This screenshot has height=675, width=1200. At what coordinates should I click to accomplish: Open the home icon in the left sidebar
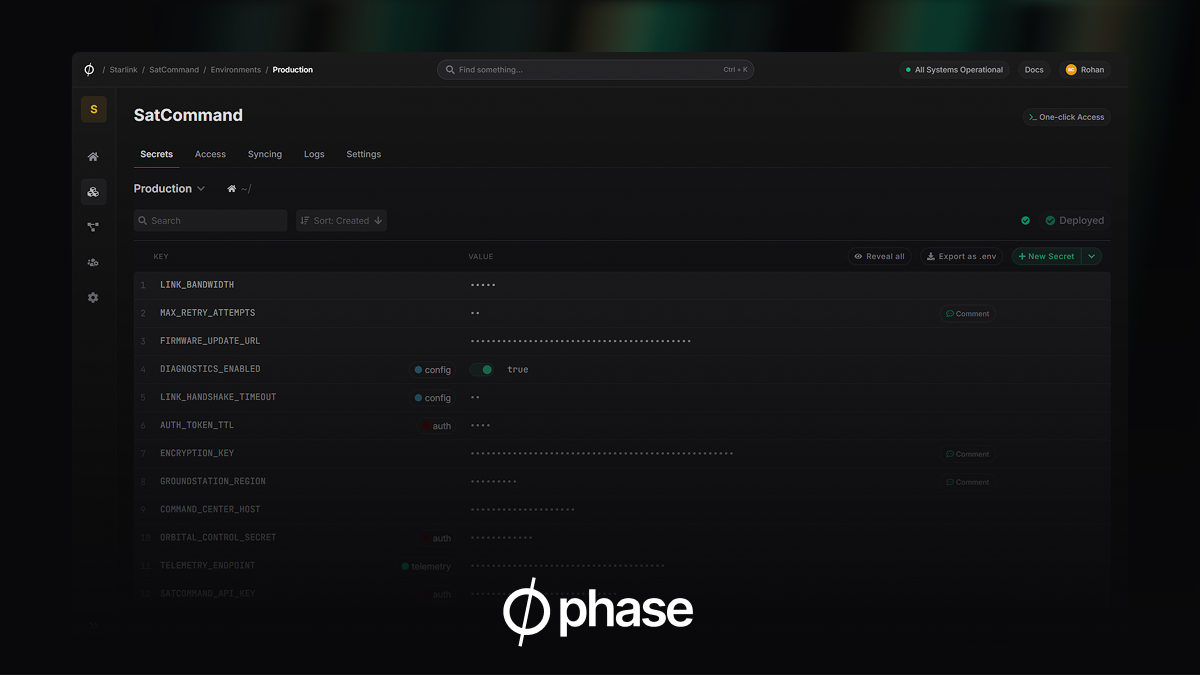93,157
